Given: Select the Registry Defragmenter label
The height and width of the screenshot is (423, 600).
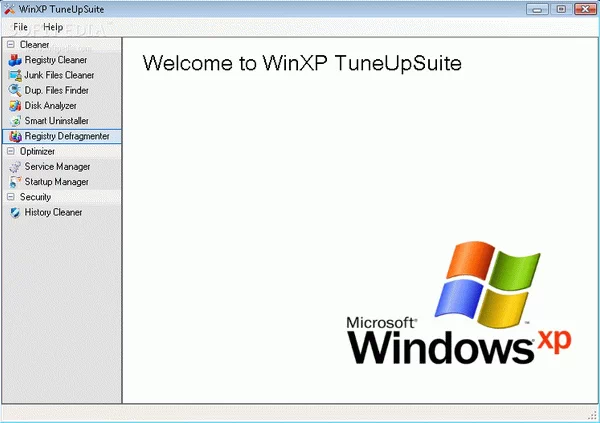Looking at the screenshot, I should 67,136.
